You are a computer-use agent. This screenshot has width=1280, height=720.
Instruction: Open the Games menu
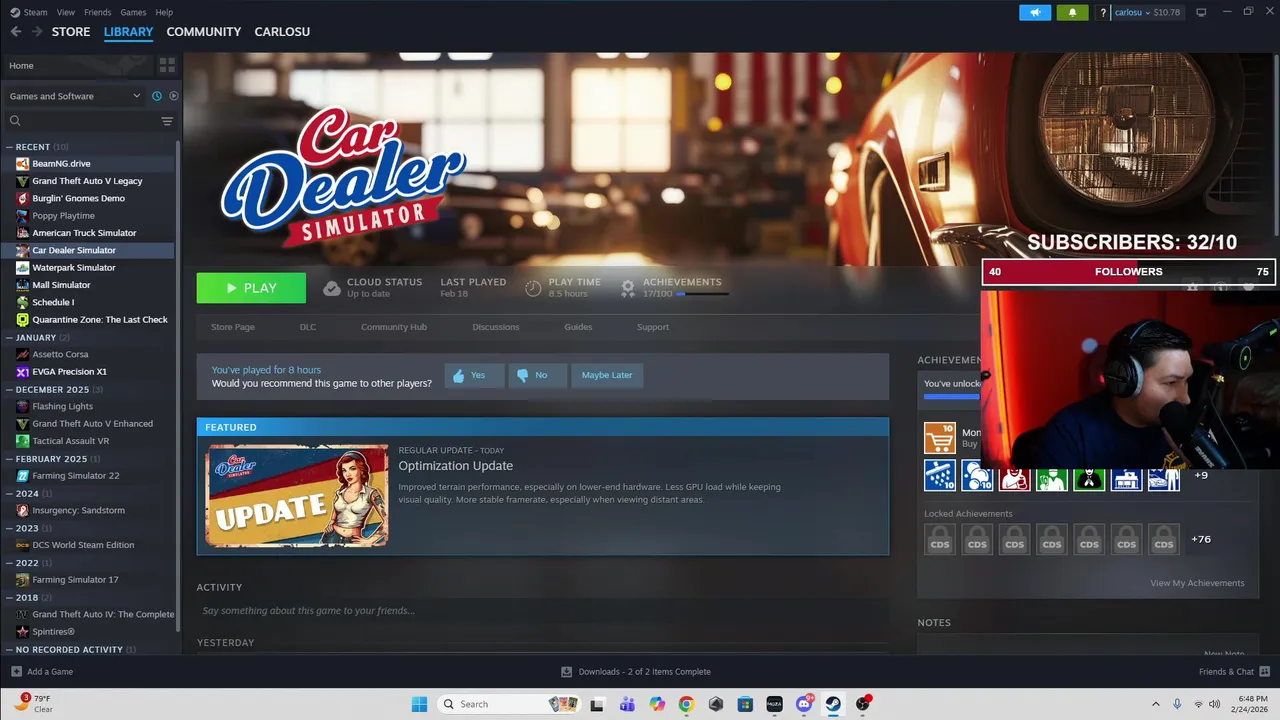pyautogui.click(x=133, y=12)
